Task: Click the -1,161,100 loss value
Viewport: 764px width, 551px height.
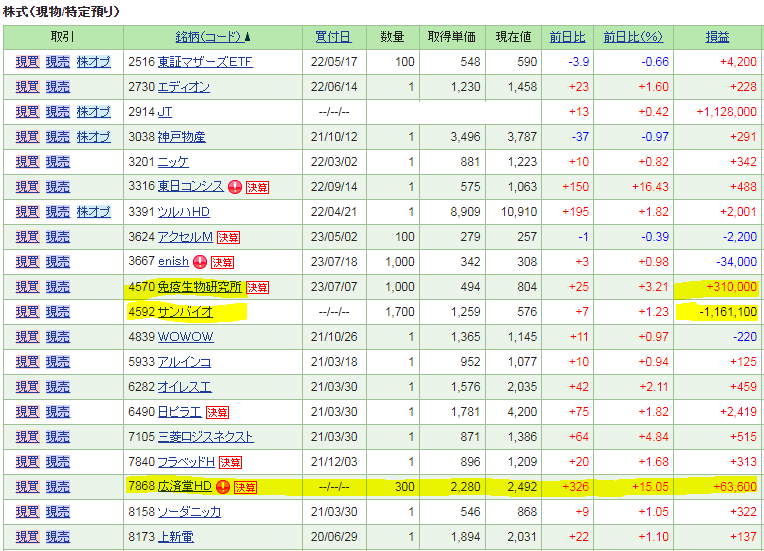Action: [728, 312]
